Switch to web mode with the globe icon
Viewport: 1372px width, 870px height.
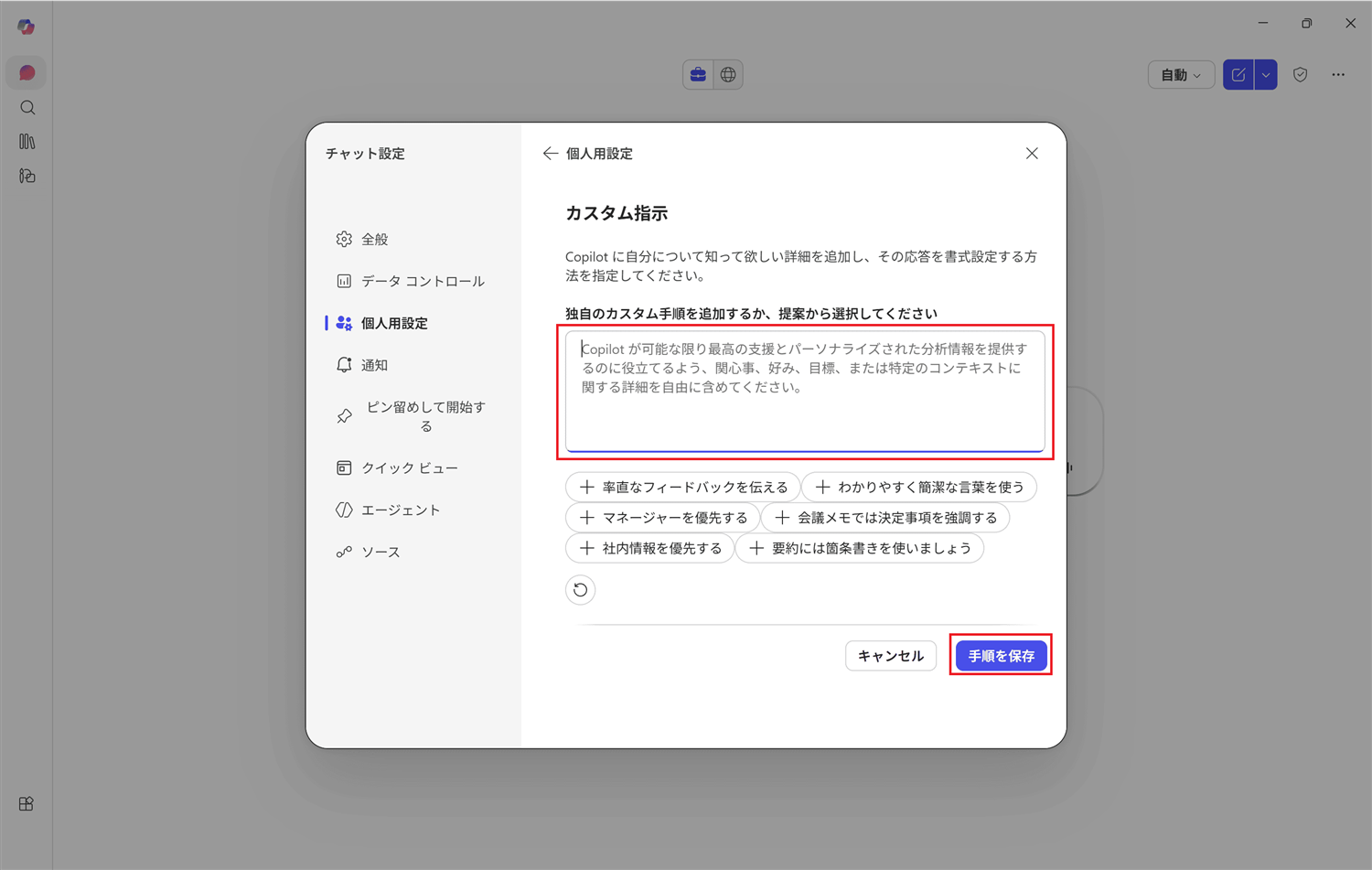[728, 75]
